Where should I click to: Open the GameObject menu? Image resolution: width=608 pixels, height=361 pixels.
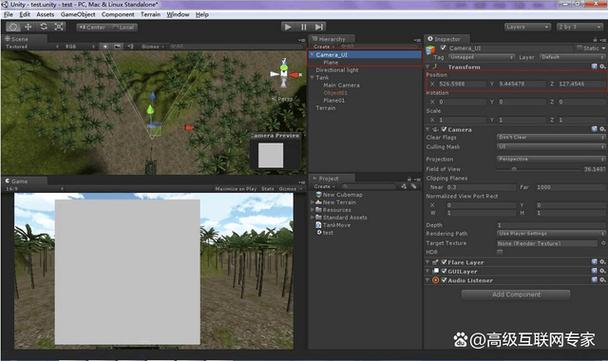pos(78,14)
